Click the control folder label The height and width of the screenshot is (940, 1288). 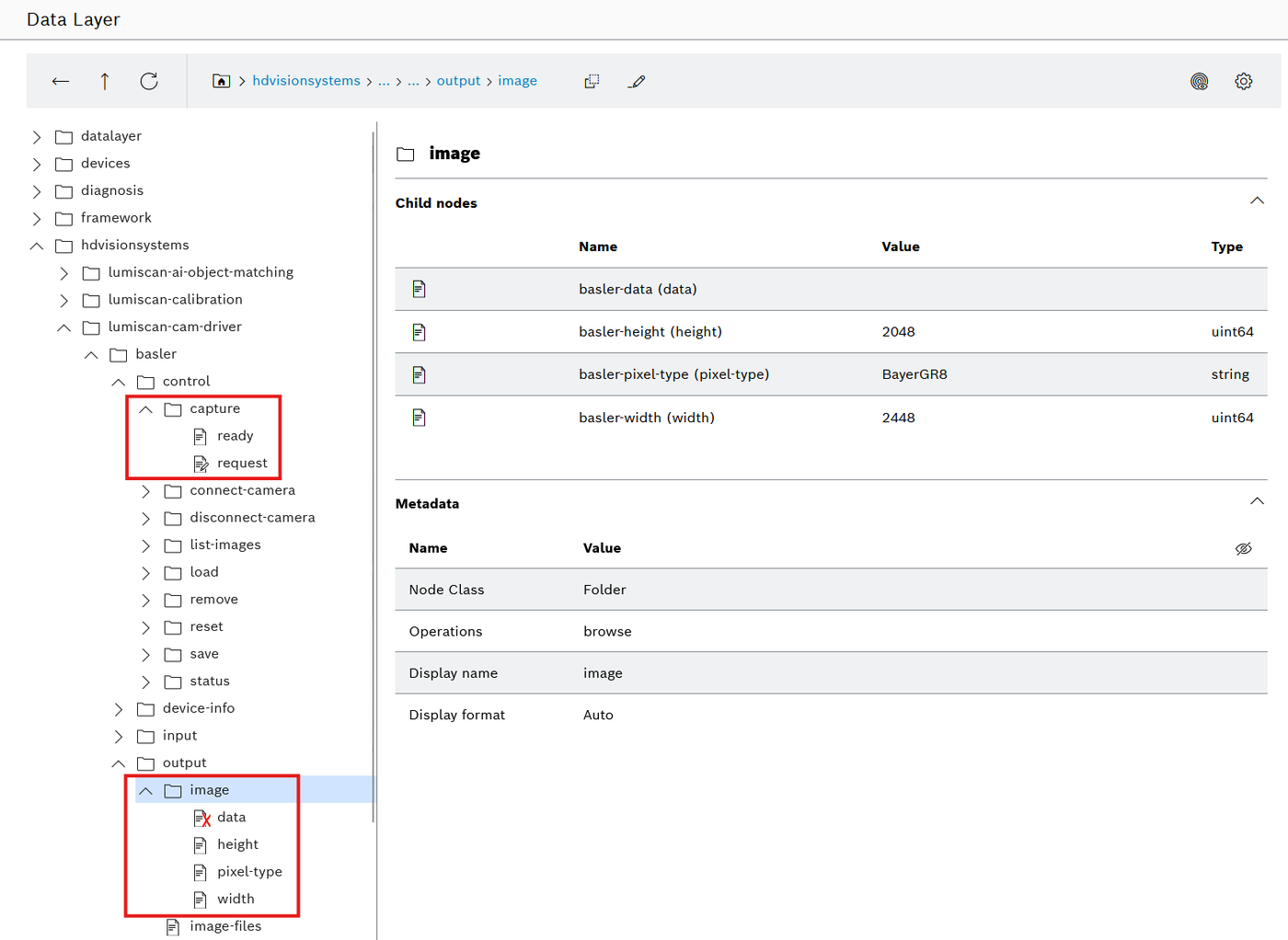(x=186, y=382)
